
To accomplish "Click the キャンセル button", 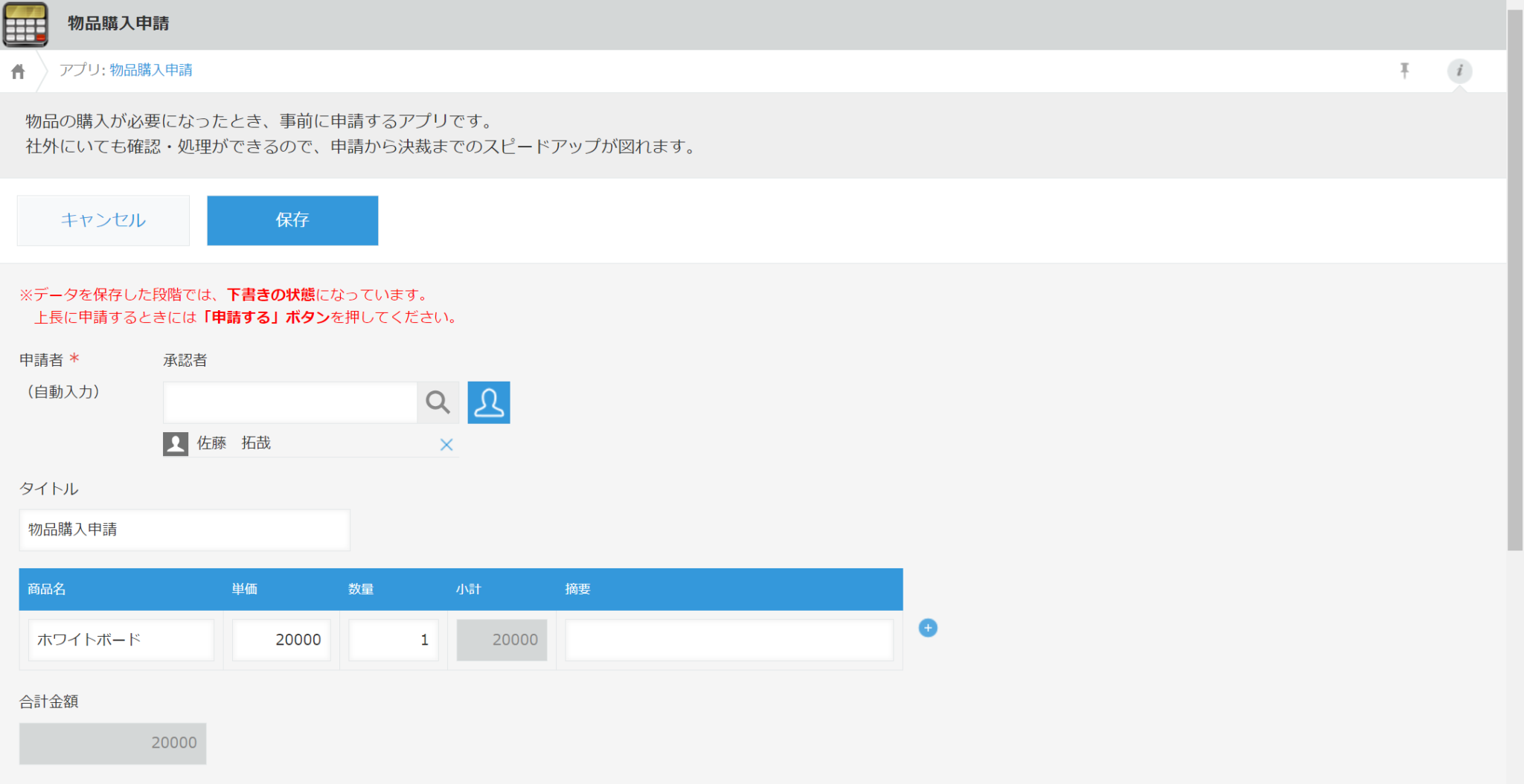I will point(103,220).
